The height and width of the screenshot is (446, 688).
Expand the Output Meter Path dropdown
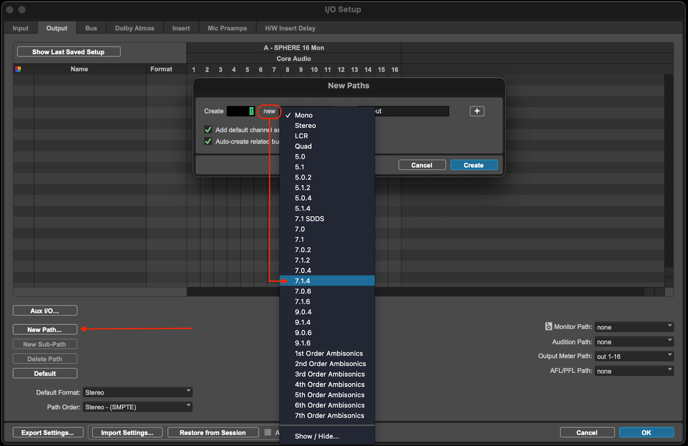[x=634, y=356]
